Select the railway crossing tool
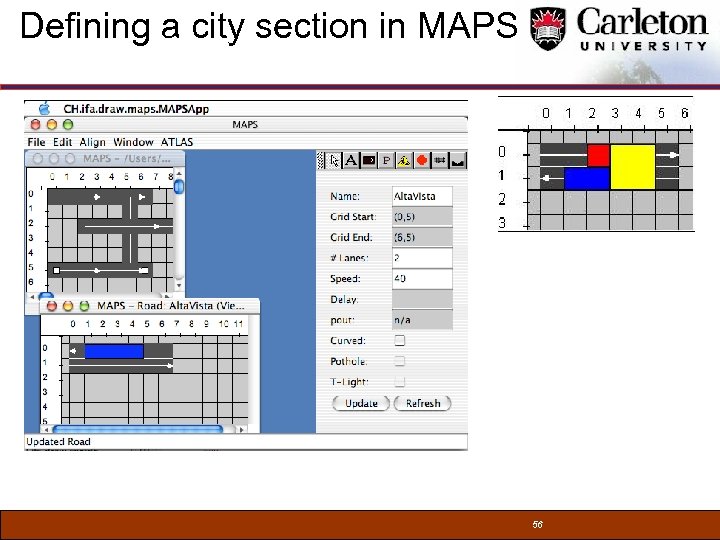Viewport: 720px width, 540px height. [x=440, y=160]
